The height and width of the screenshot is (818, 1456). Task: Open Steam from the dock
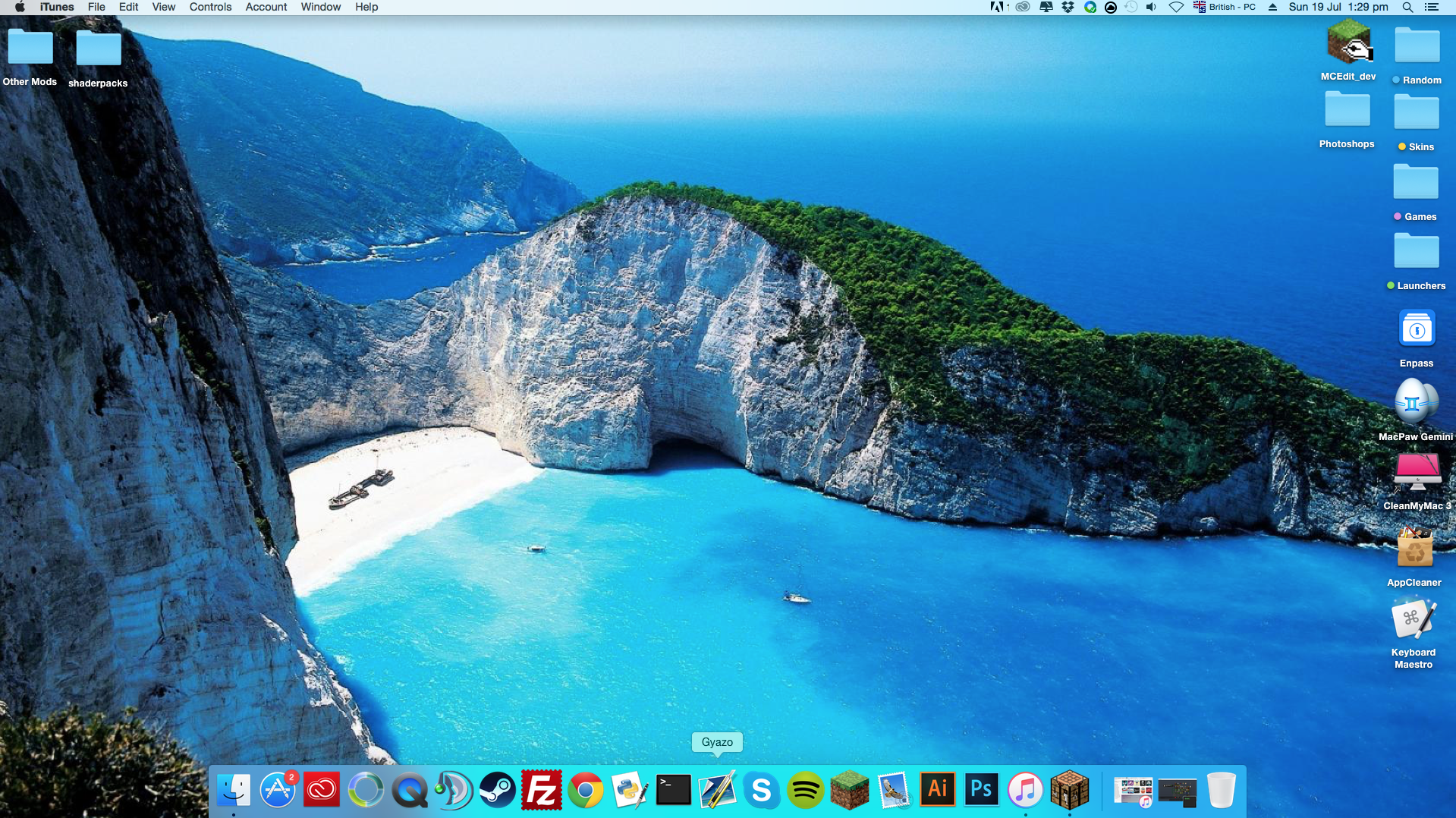tap(498, 790)
